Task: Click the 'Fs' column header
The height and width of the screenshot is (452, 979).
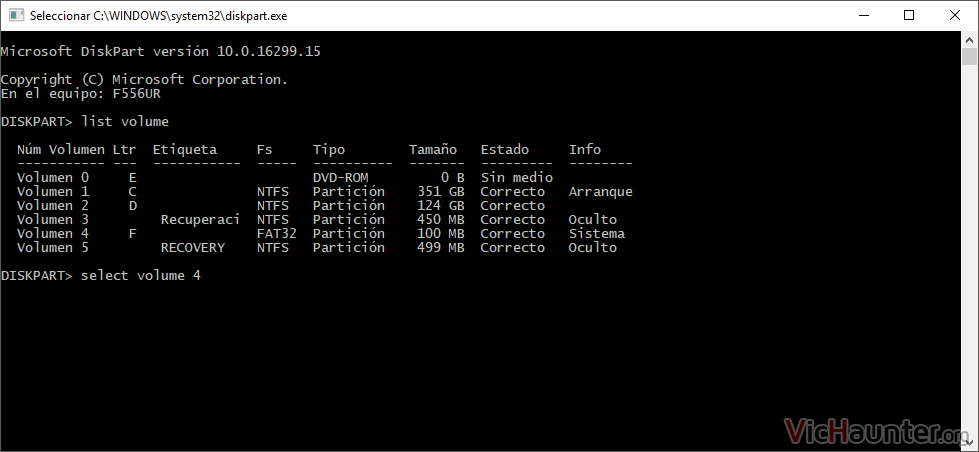Action: pyautogui.click(x=265, y=149)
